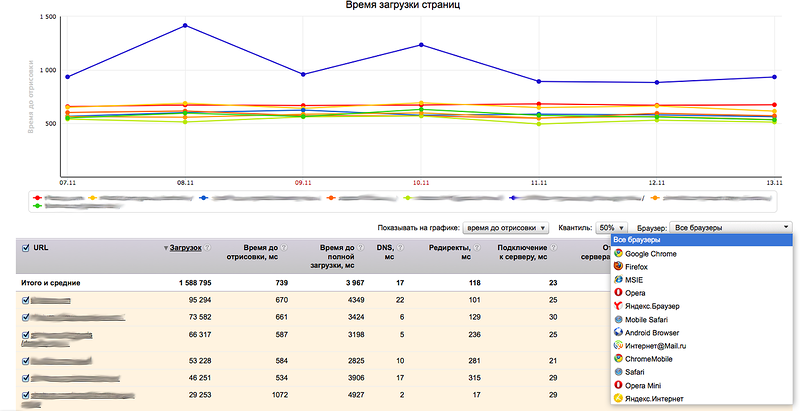This screenshot has height=411, width=800.
Task: Uncheck the row with 29 253 loads
Action: pos(26,397)
